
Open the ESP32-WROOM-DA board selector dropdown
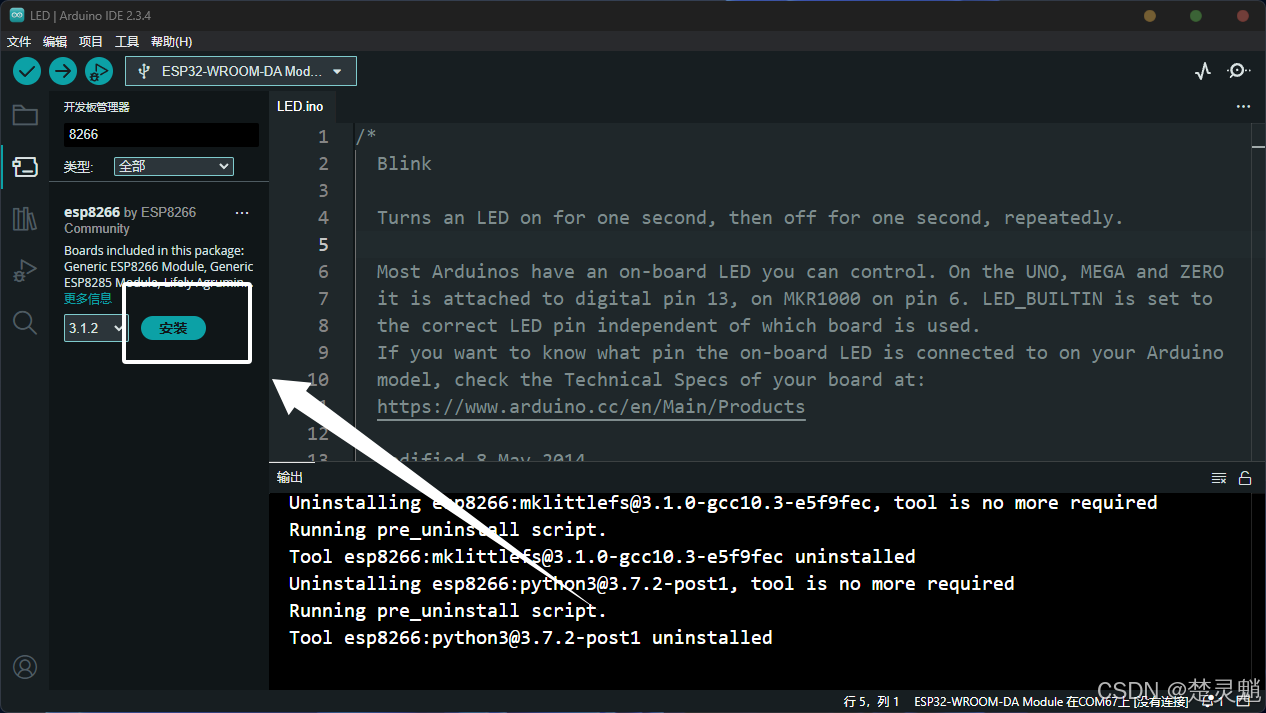tap(241, 71)
